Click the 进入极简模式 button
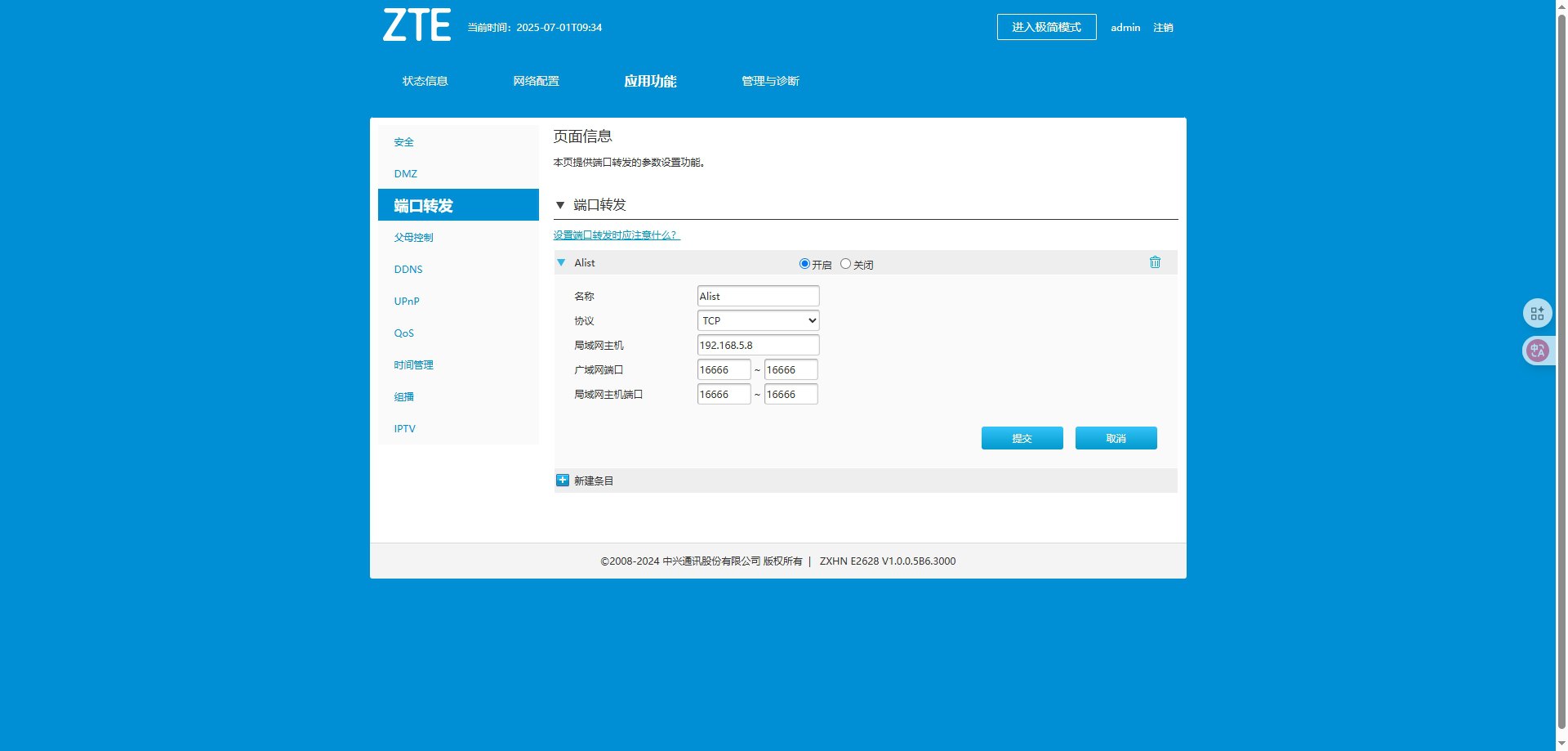The height and width of the screenshot is (751, 1568). (x=1046, y=27)
